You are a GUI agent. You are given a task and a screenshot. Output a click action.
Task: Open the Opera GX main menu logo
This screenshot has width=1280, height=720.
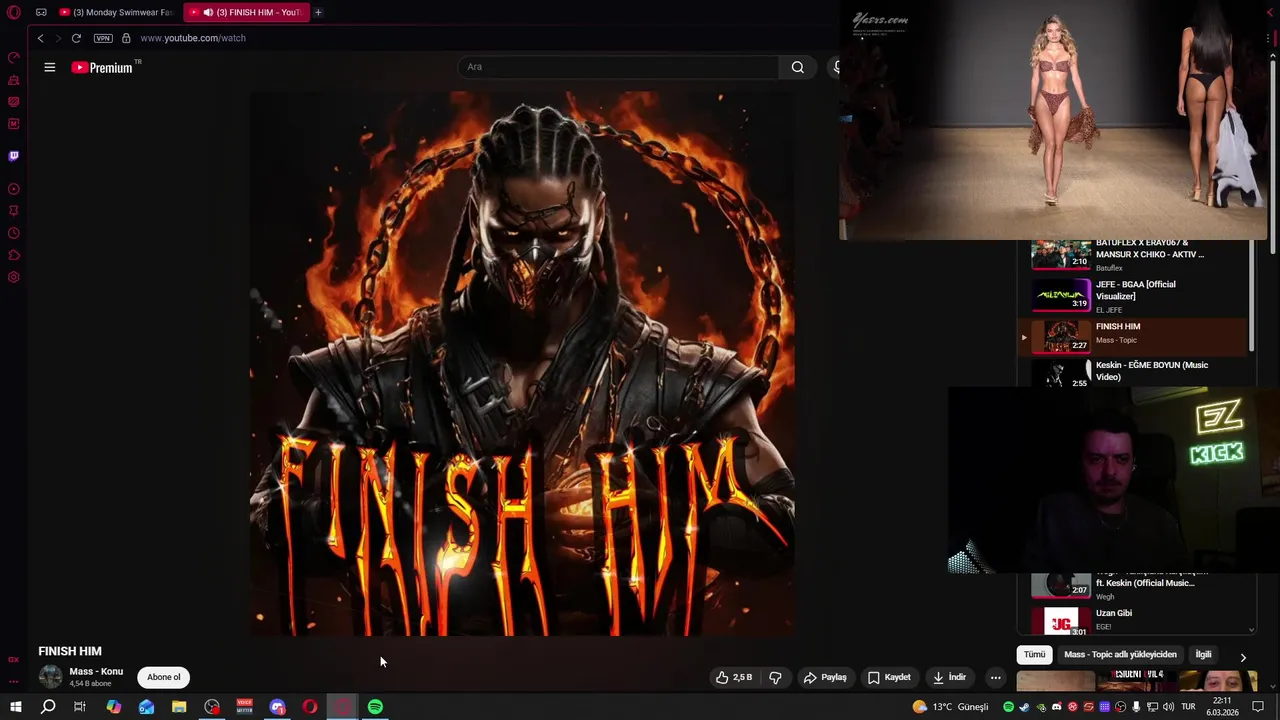(14, 12)
